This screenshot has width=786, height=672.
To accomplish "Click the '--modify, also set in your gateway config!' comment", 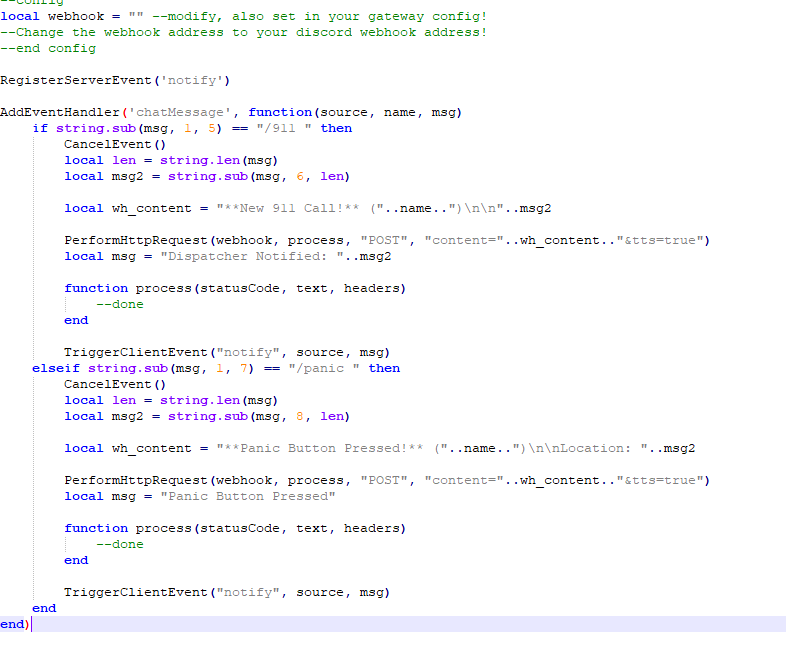I will click(319, 17).
